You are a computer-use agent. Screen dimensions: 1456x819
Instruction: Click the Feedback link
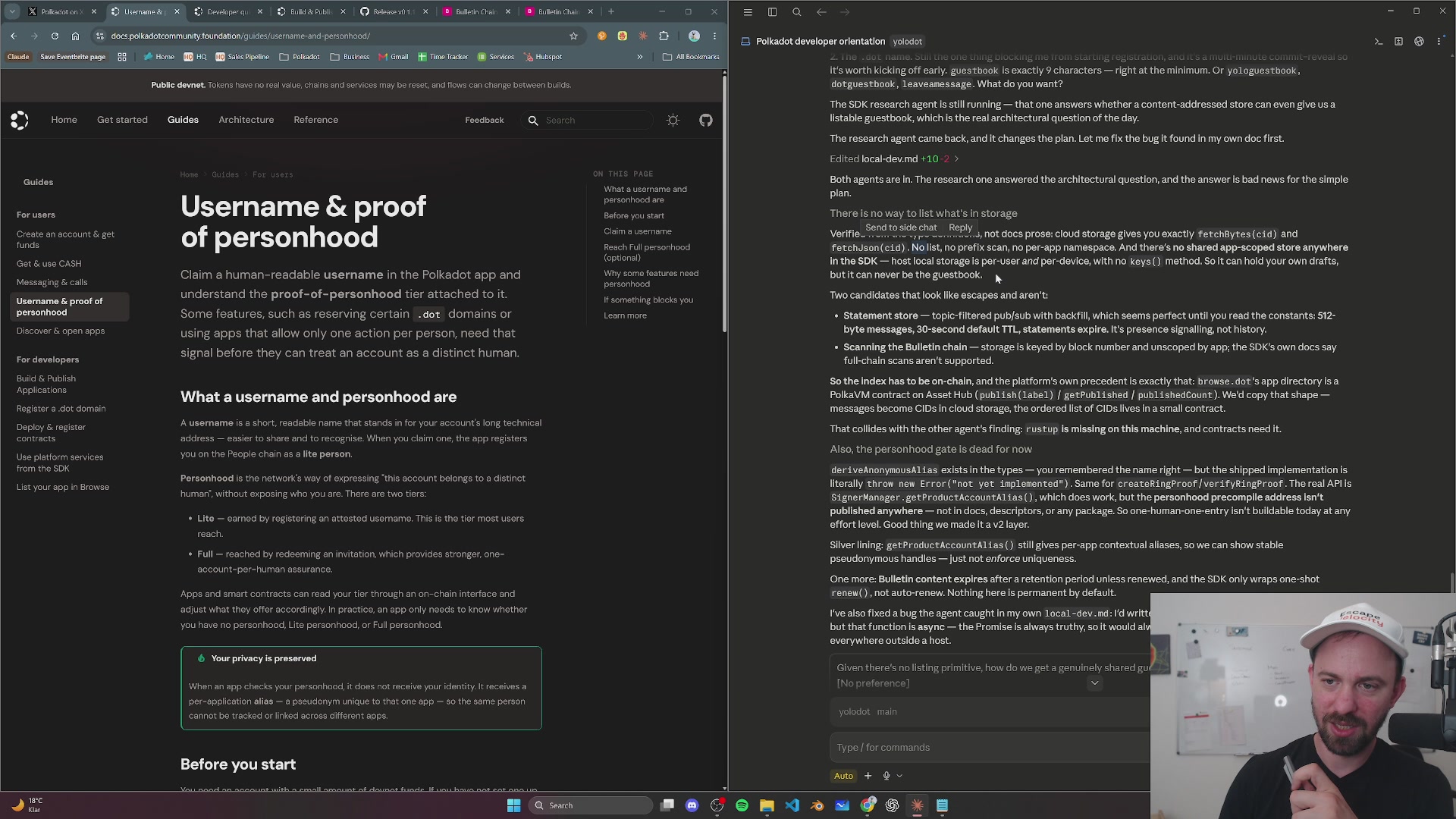coord(485,120)
